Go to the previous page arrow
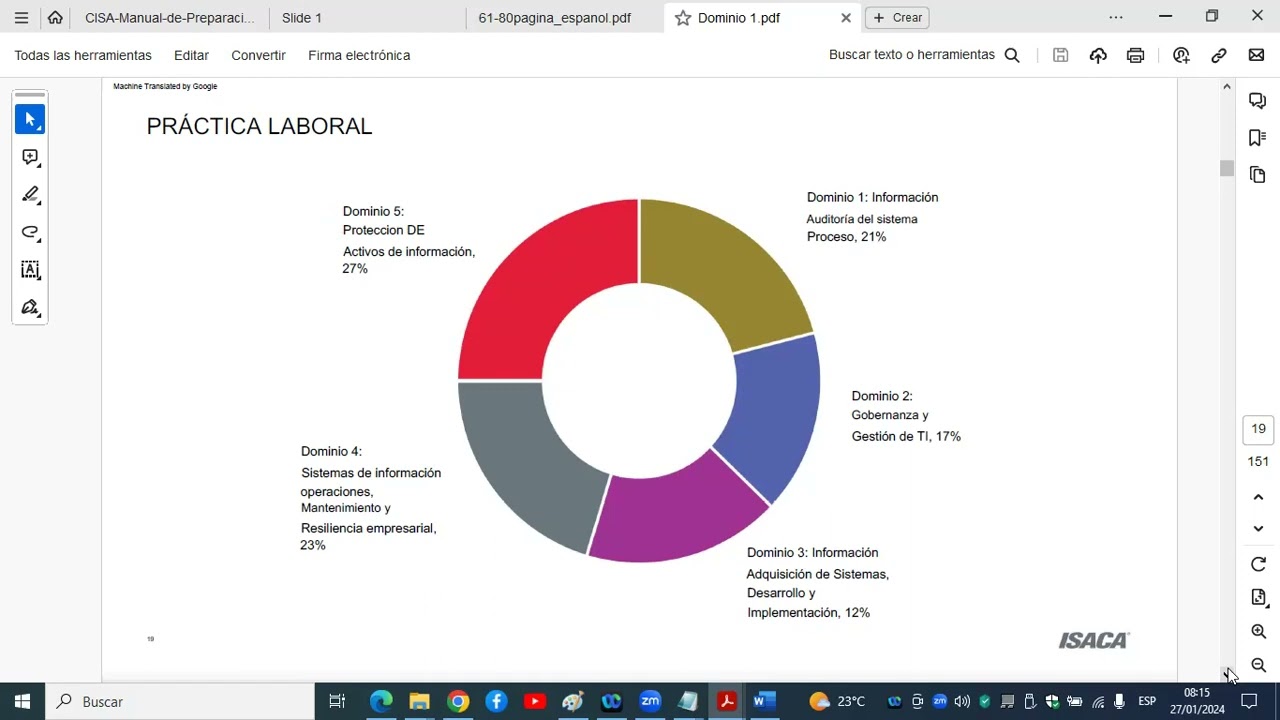Screen dimensions: 1280x720 pyautogui.click(x=1258, y=497)
